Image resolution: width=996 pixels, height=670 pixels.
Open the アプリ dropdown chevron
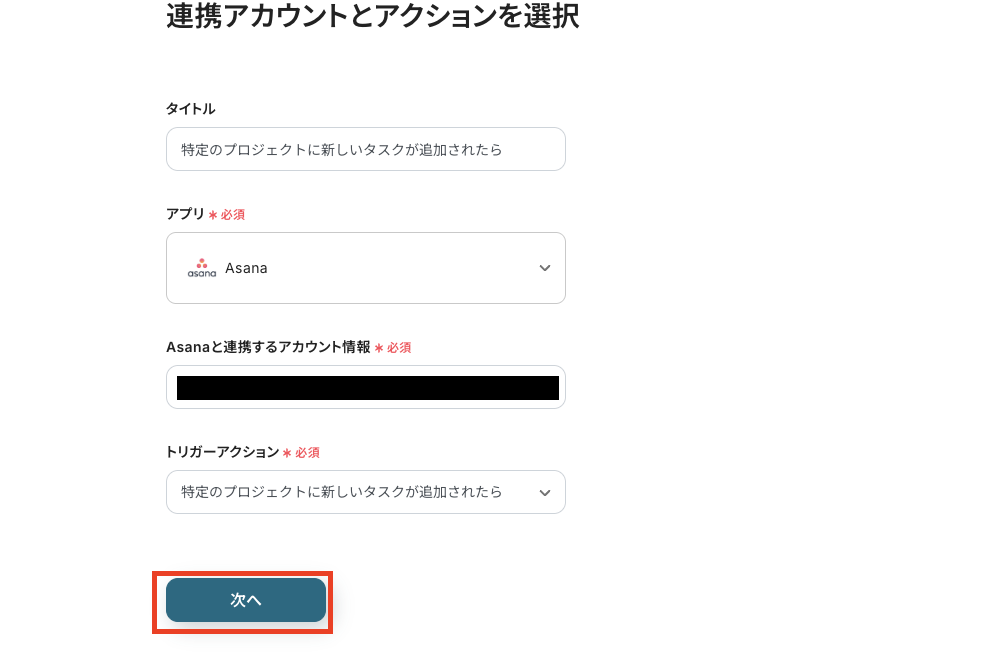coord(544,268)
